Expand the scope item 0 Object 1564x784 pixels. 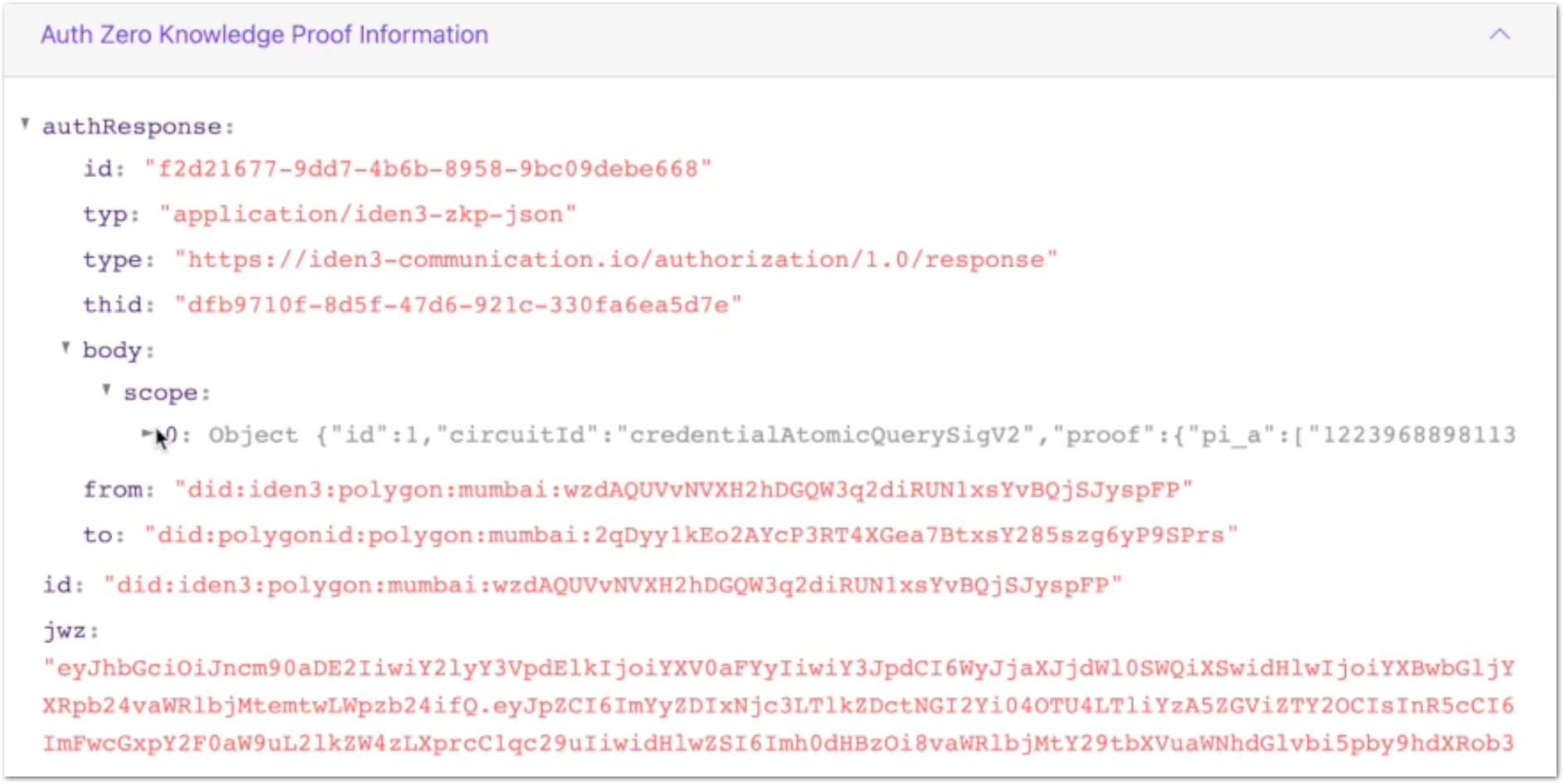click(148, 433)
